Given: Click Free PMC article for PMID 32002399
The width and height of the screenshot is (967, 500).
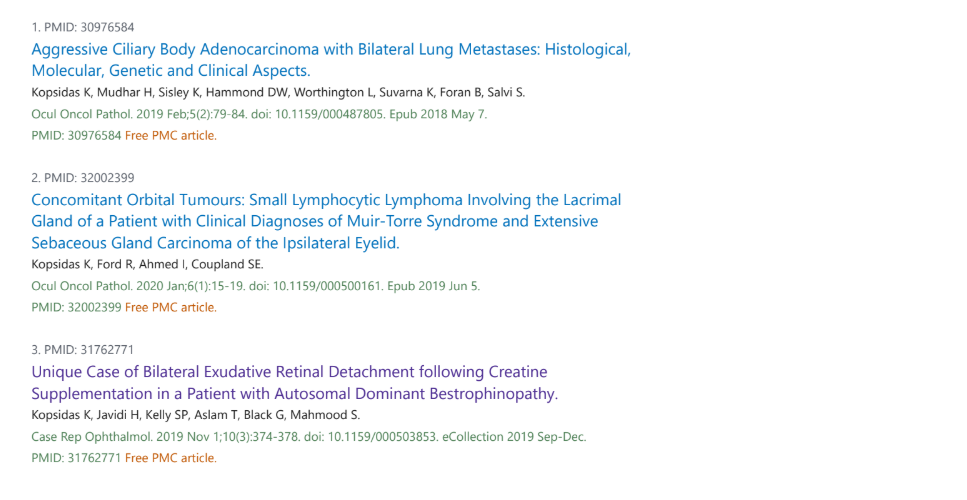Looking at the screenshot, I should (x=171, y=307).
